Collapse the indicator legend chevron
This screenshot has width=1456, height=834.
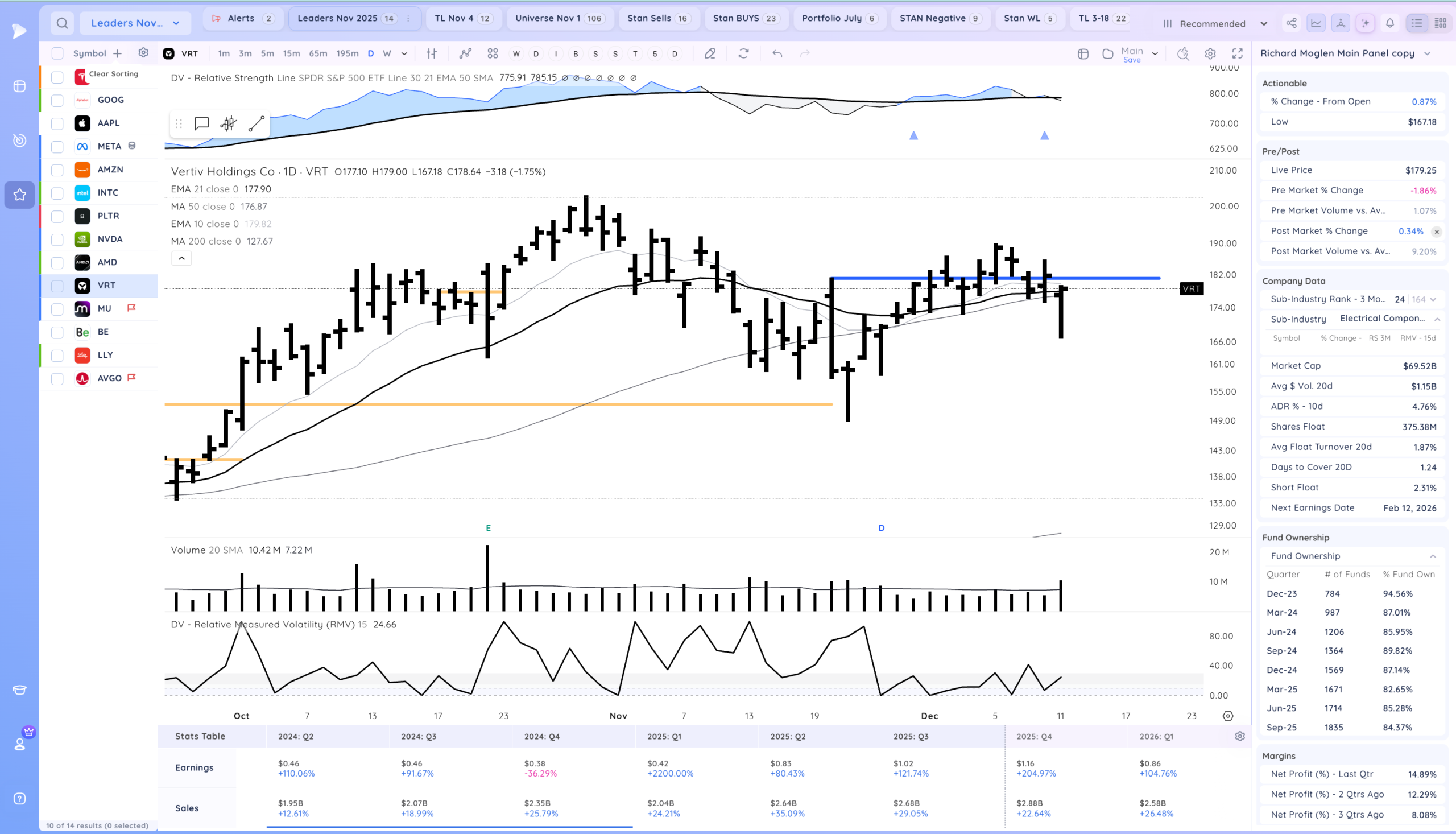pyautogui.click(x=181, y=258)
